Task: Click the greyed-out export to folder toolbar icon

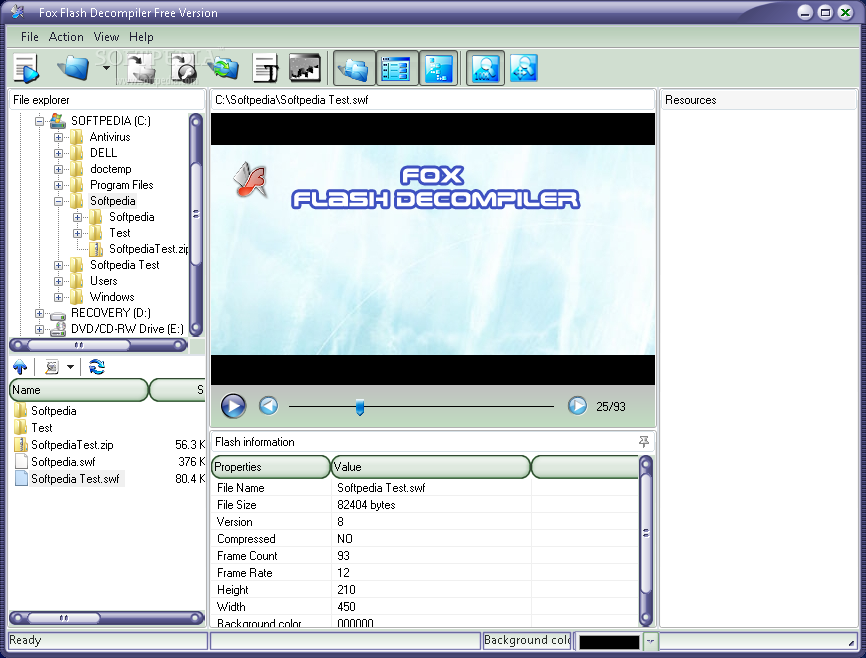Action: click(141, 68)
